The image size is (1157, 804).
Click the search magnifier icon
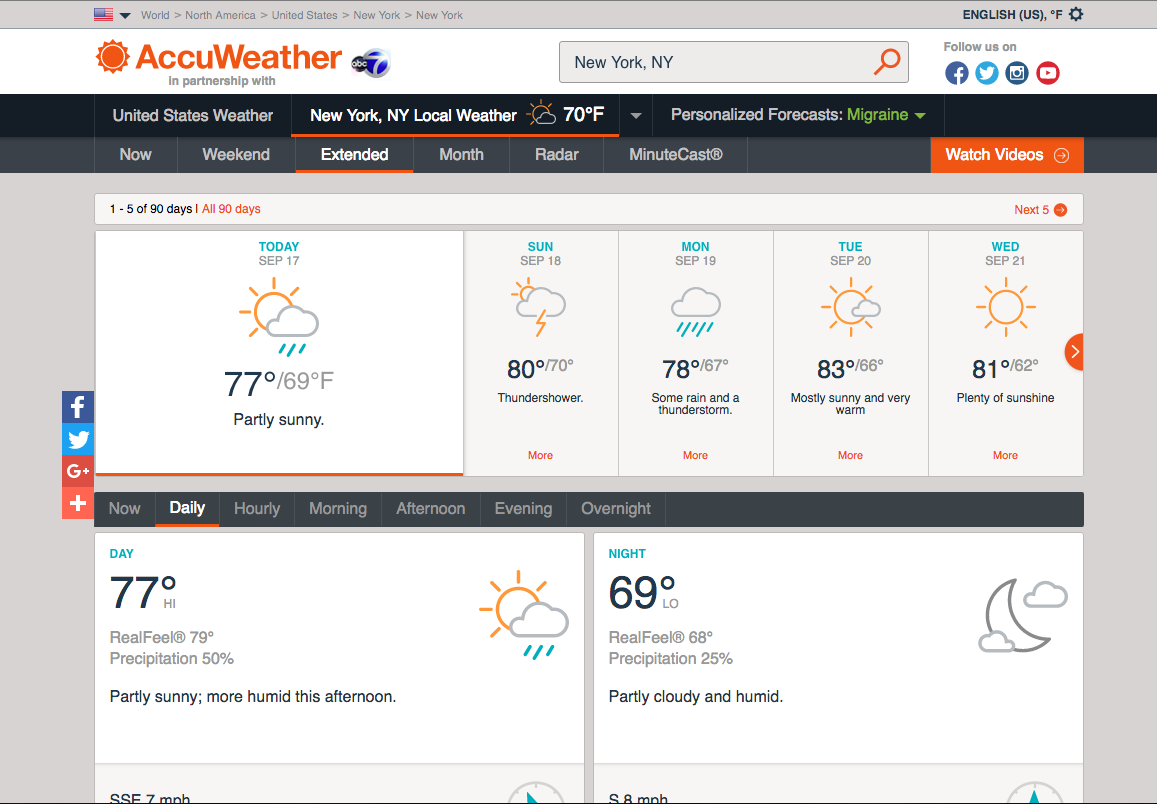point(886,61)
